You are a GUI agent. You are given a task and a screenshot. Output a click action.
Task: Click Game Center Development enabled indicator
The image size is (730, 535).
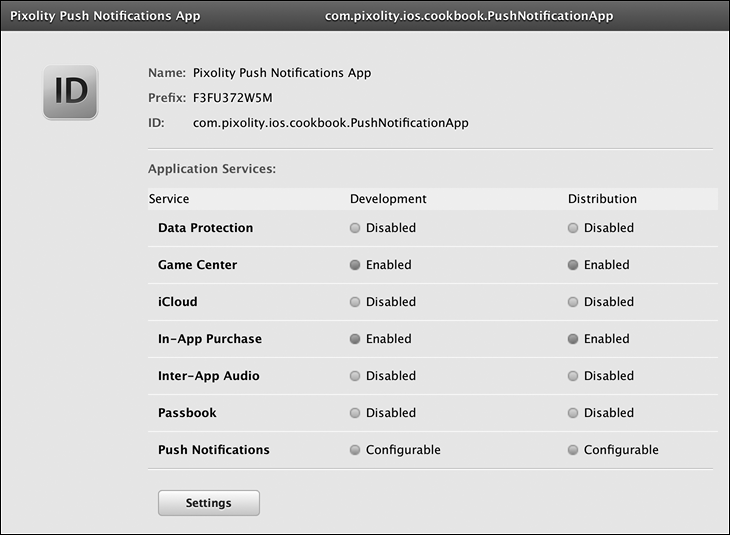pyautogui.click(x=355, y=265)
